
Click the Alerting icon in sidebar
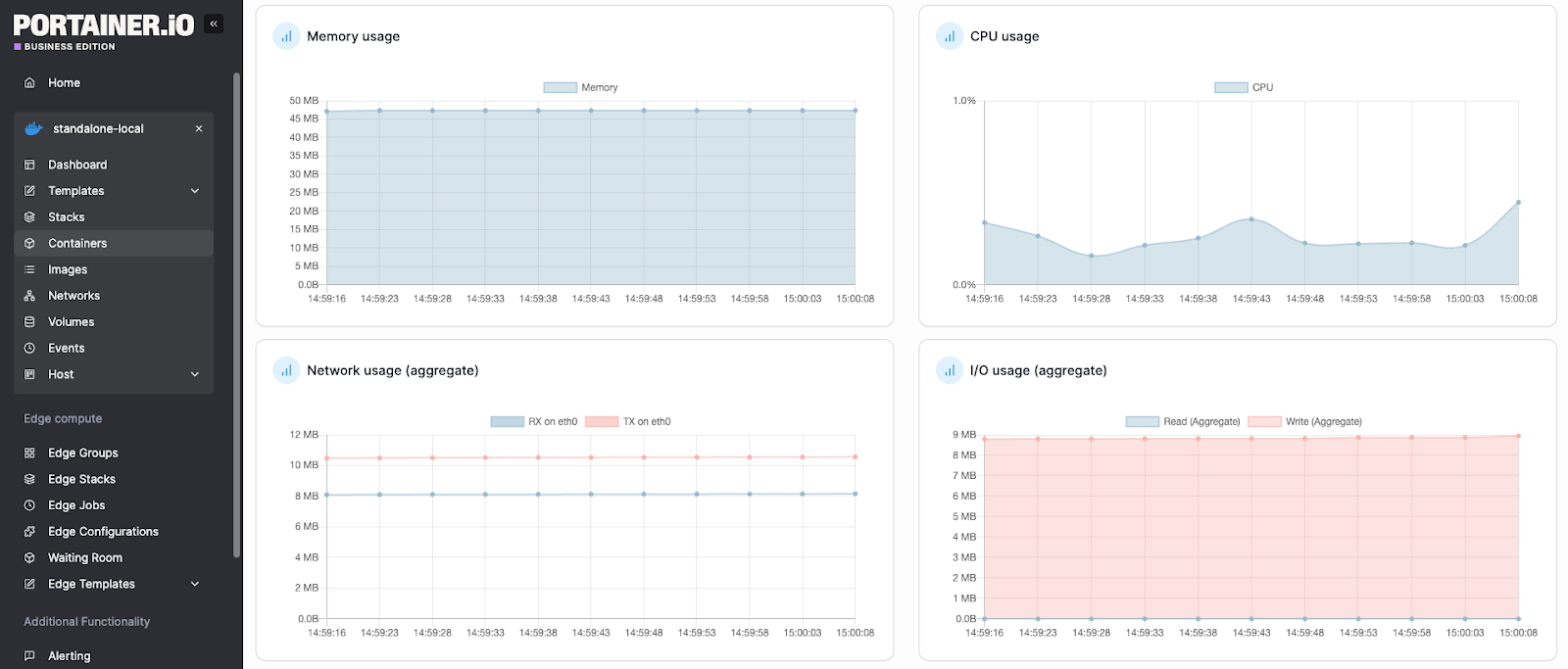tap(29, 656)
